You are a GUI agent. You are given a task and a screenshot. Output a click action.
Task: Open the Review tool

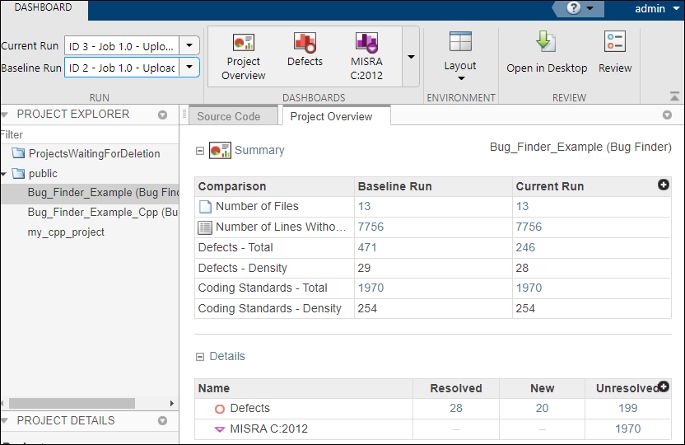click(x=615, y=43)
